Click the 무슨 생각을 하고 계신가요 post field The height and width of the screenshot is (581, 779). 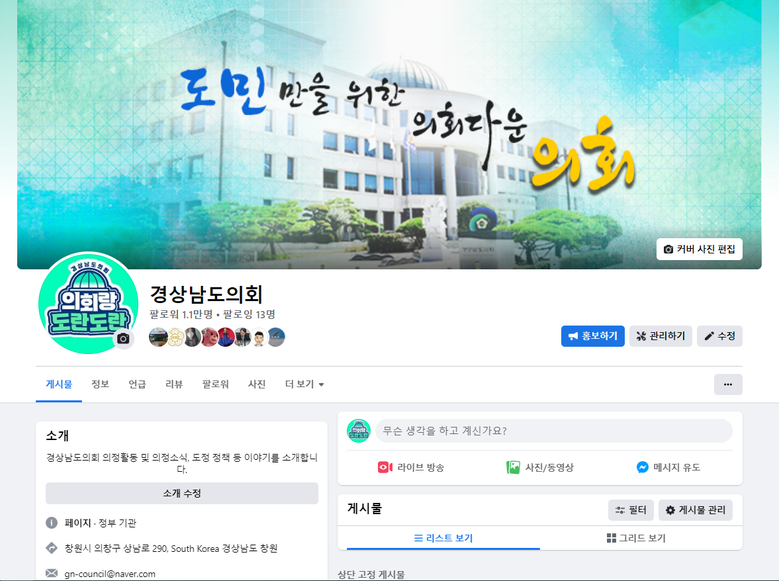[553, 430]
